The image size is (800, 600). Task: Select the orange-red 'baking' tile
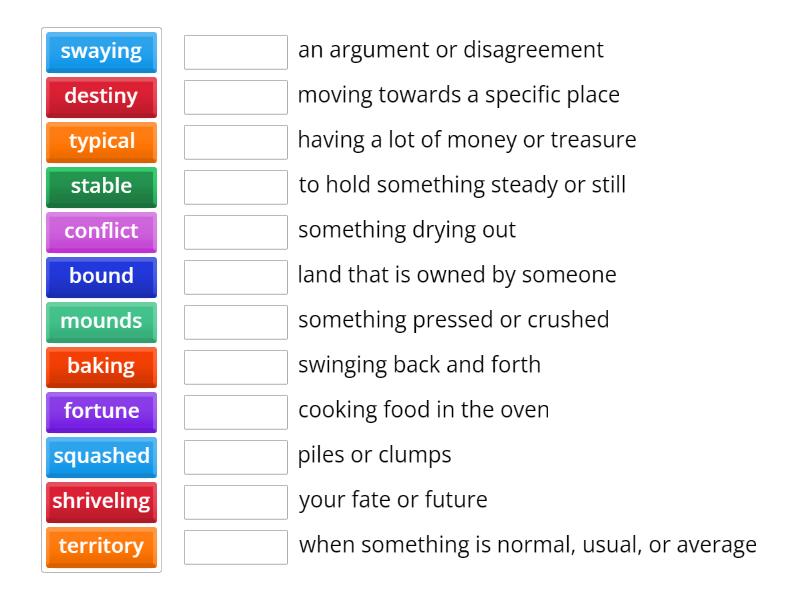pyautogui.click(x=101, y=367)
